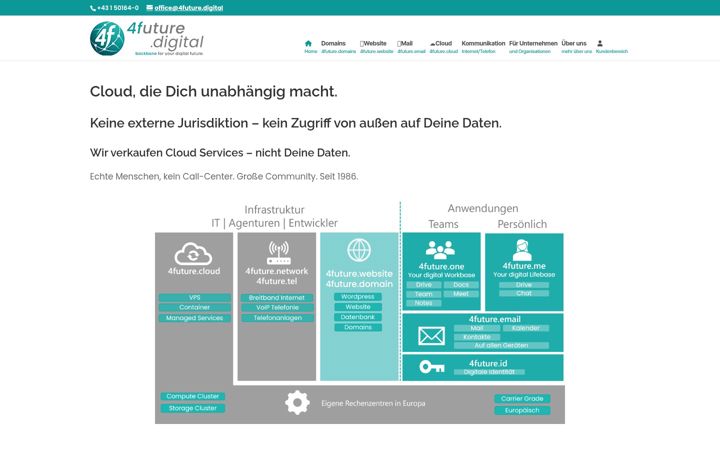
Task: Select the Managed Services label
Action: tap(195, 318)
